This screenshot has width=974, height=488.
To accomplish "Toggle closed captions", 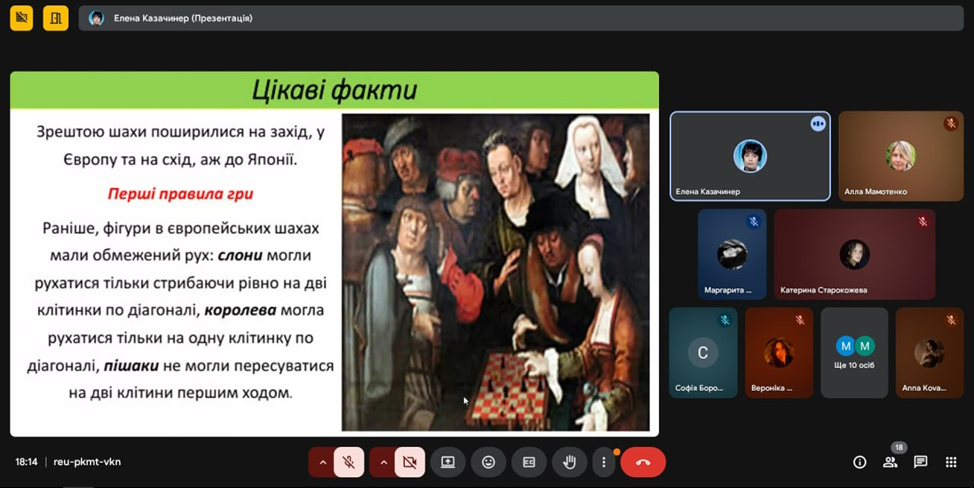I will pos(529,462).
